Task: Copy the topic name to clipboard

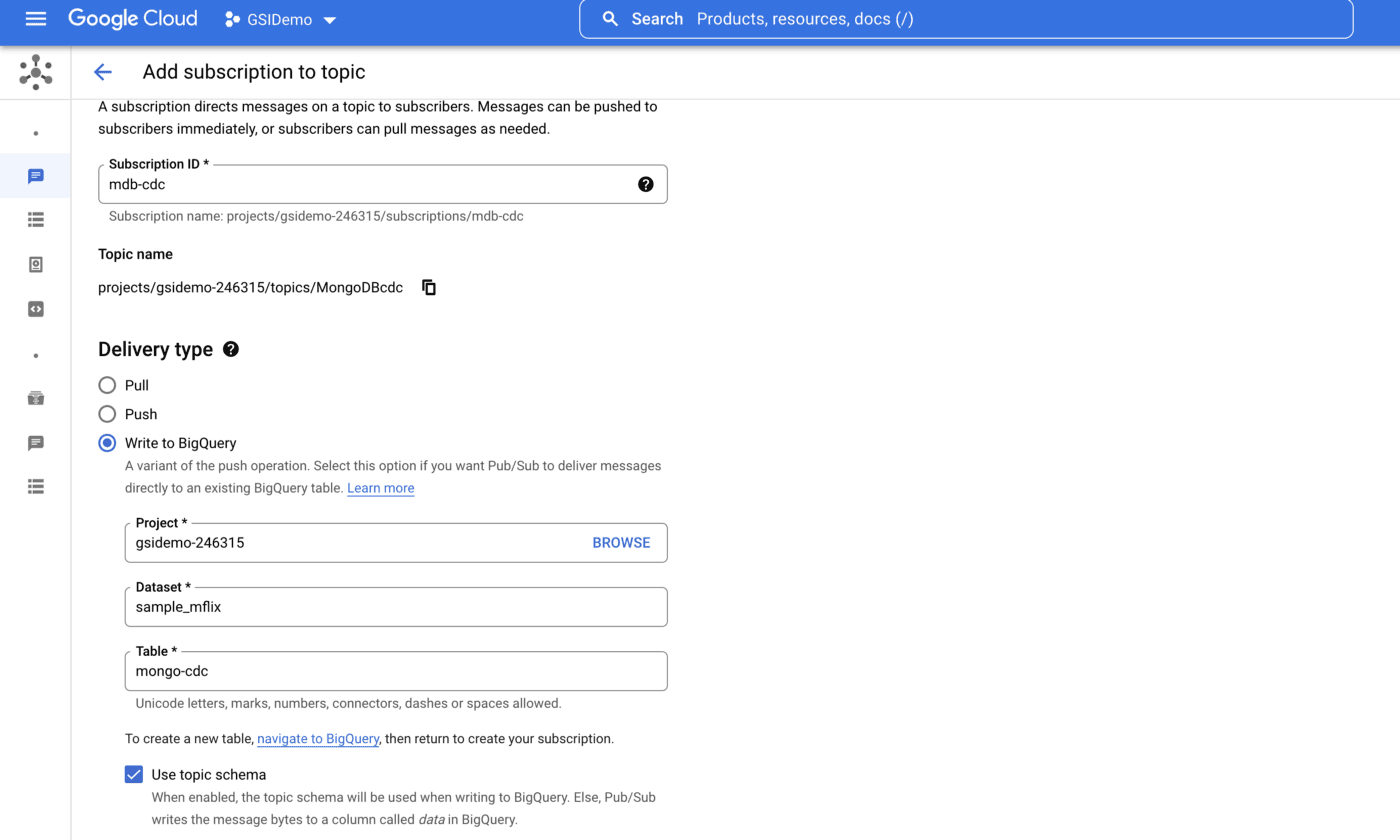Action: (x=429, y=288)
